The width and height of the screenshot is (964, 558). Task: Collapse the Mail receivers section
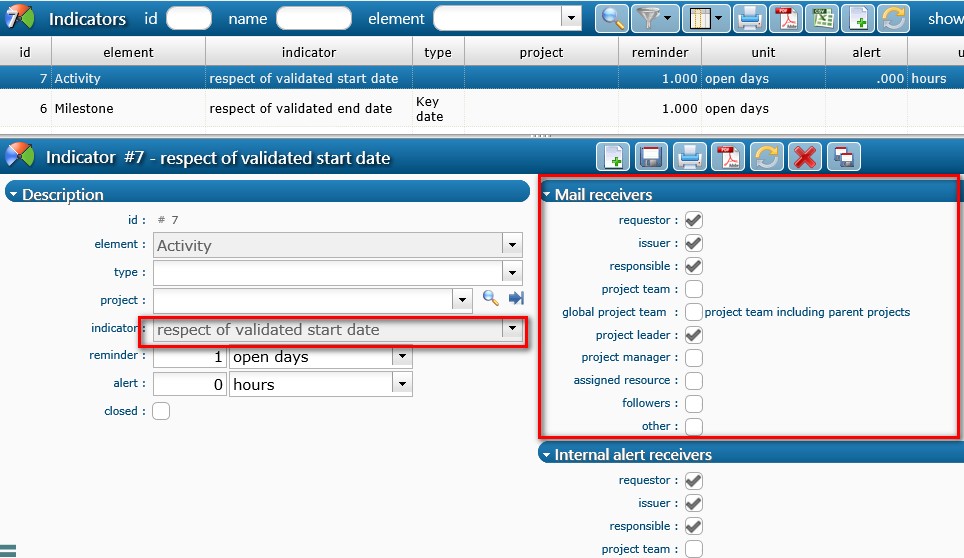pos(547,194)
